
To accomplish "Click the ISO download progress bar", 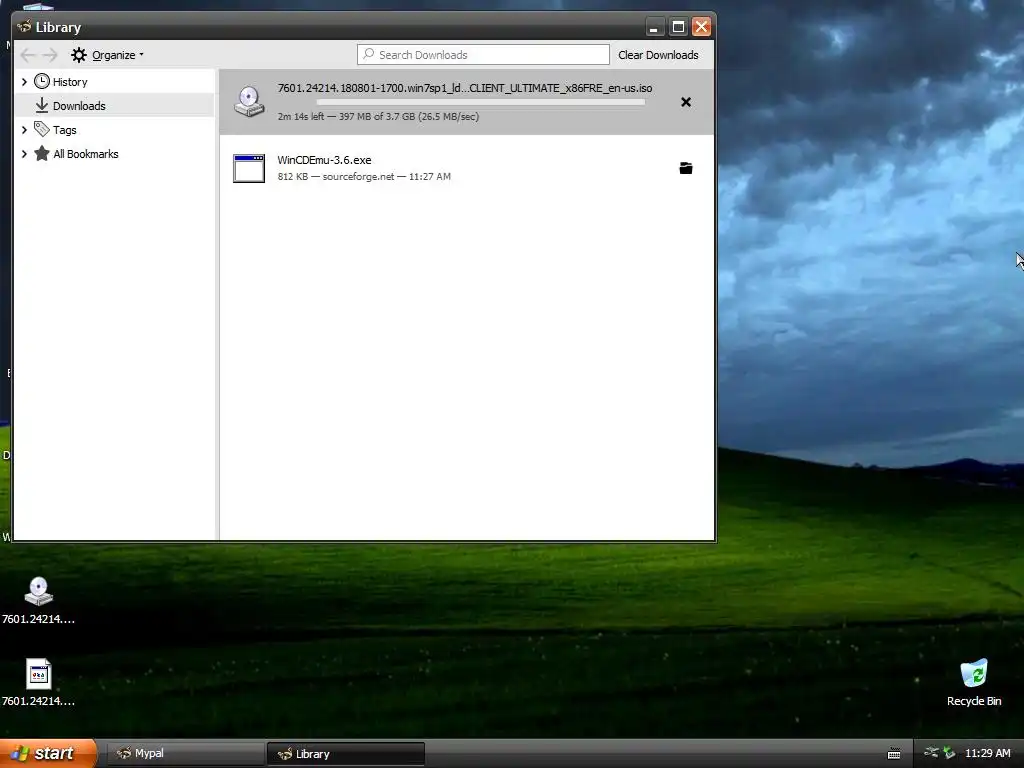I will pos(481,102).
